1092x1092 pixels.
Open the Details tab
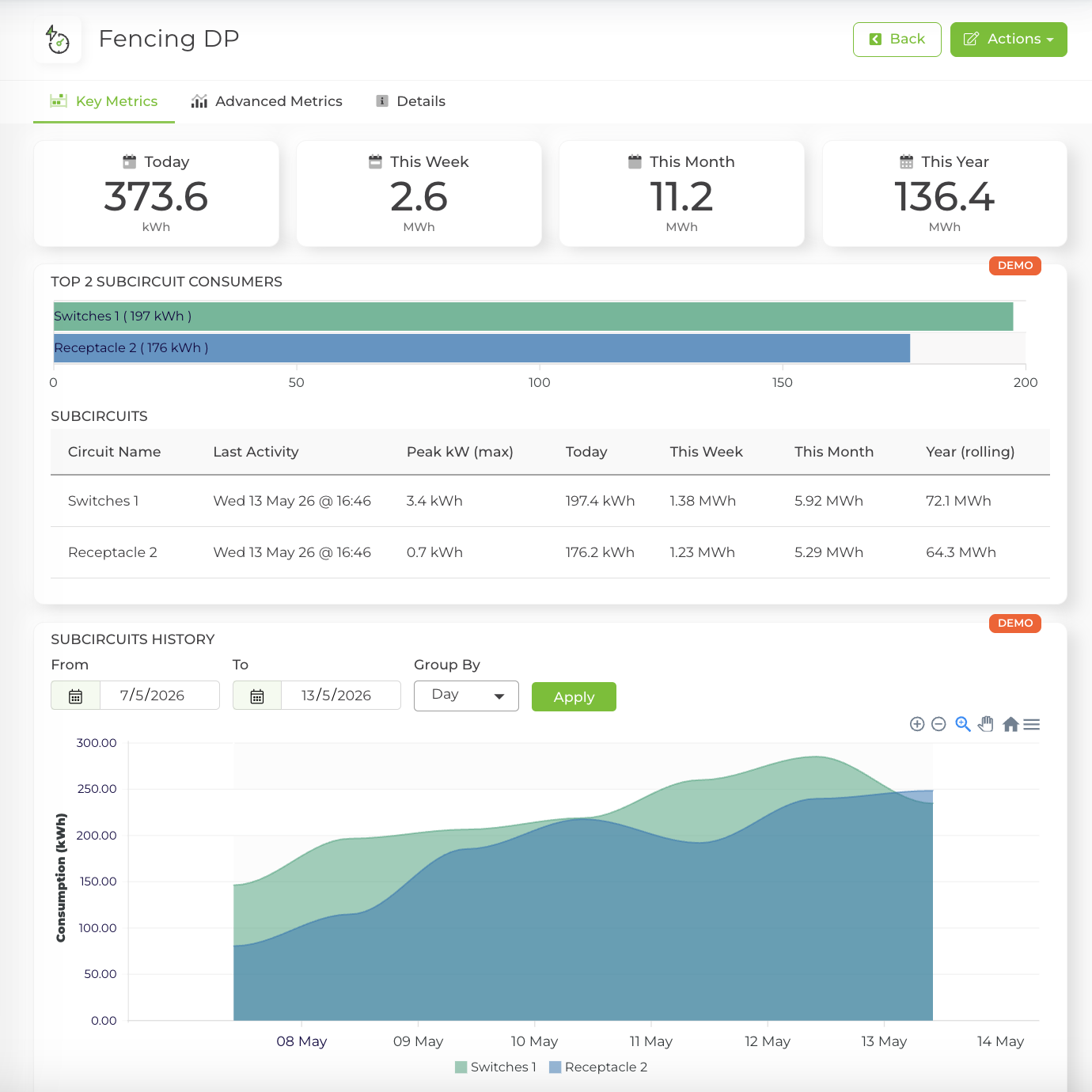pyautogui.click(x=411, y=101)
